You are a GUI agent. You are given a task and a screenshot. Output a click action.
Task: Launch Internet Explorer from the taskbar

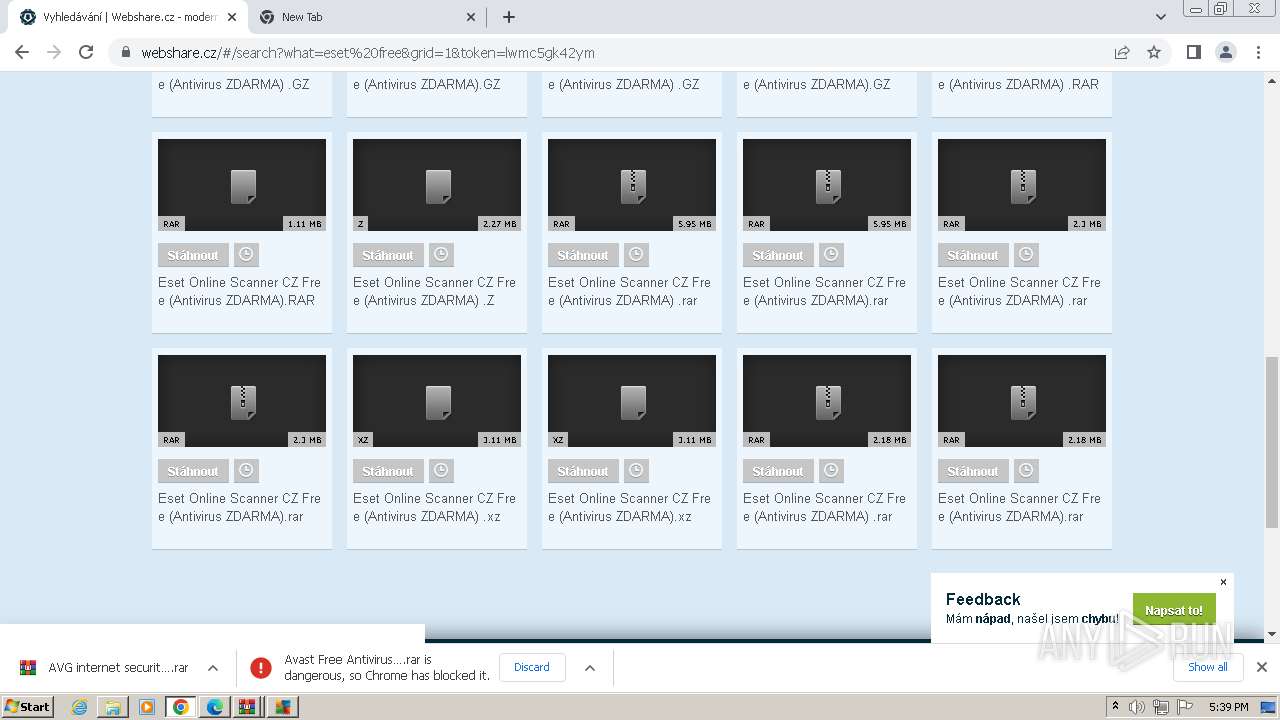pyautogui.click(x=79, y=707)
